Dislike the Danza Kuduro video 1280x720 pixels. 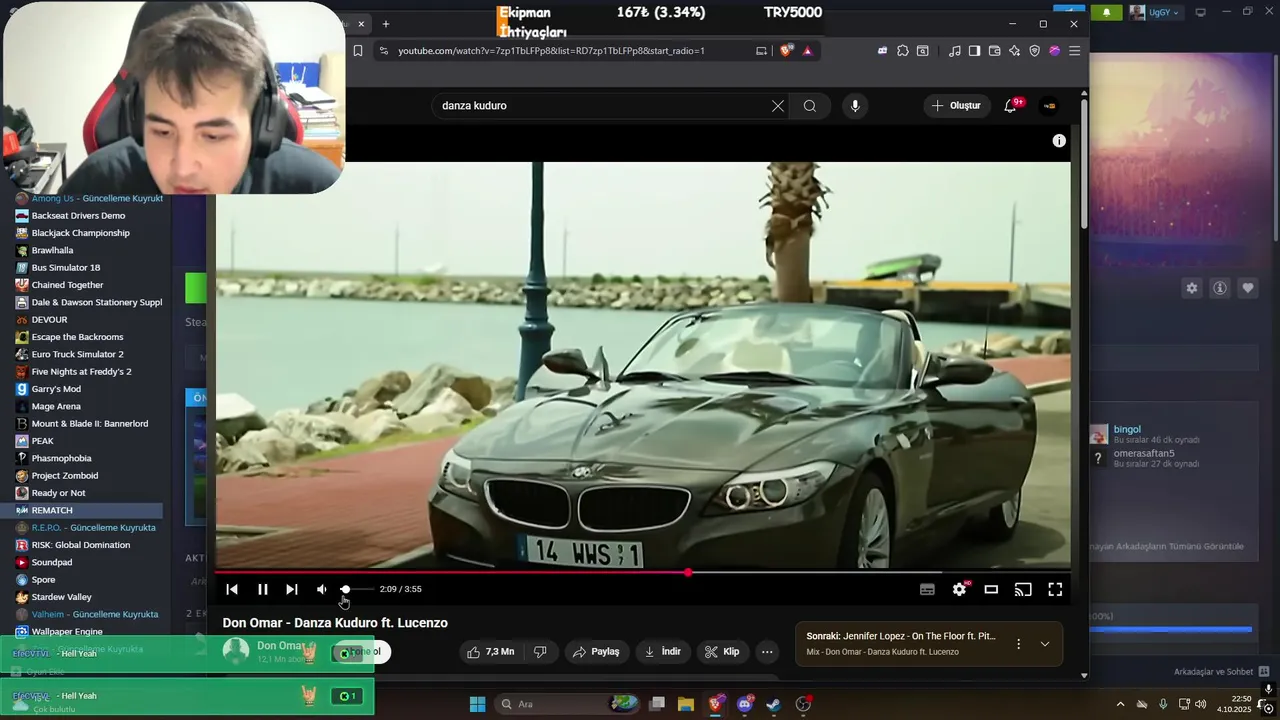pos(540,652)
